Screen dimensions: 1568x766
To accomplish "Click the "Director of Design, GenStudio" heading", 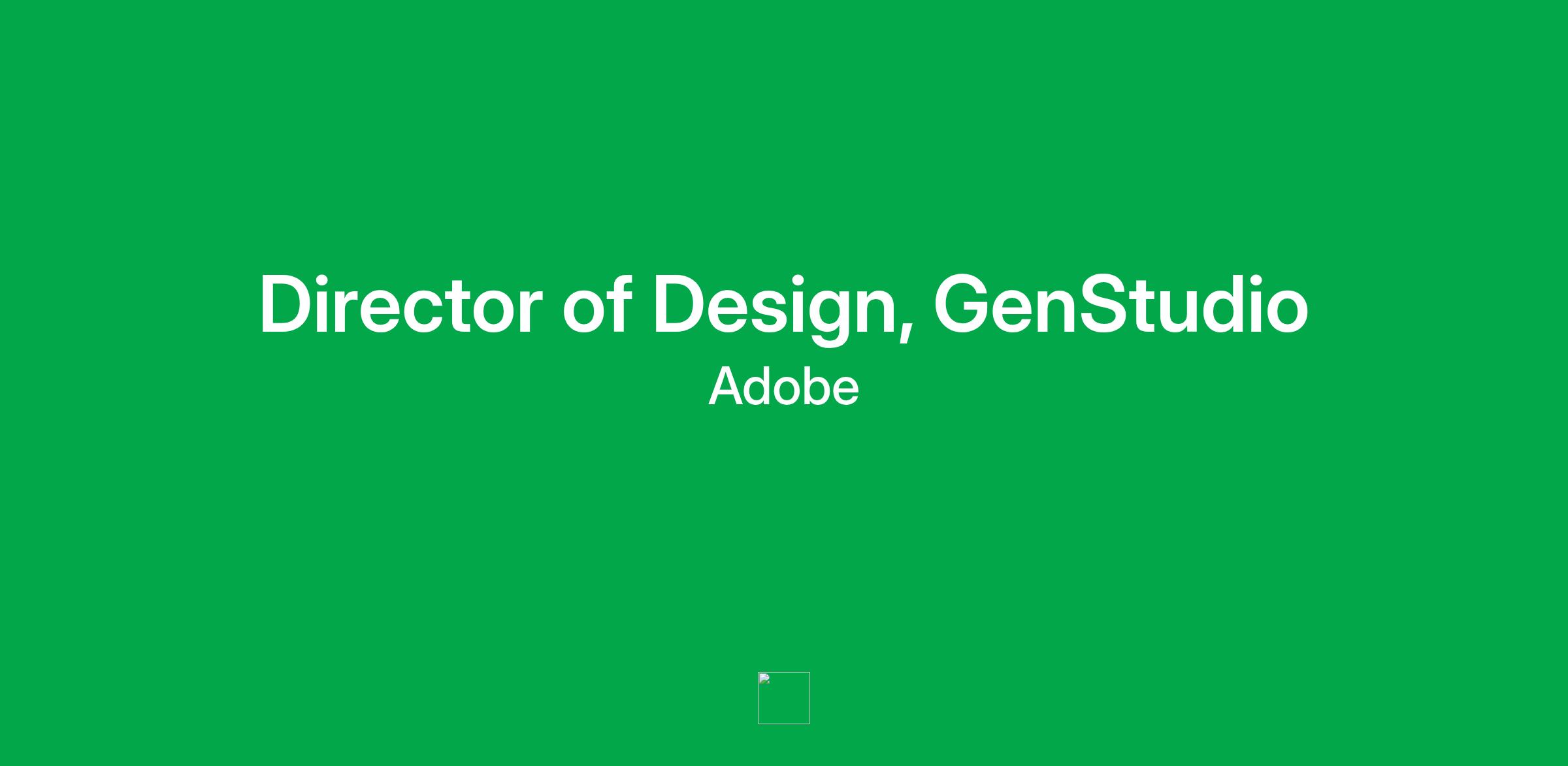I will coord(783,305).
